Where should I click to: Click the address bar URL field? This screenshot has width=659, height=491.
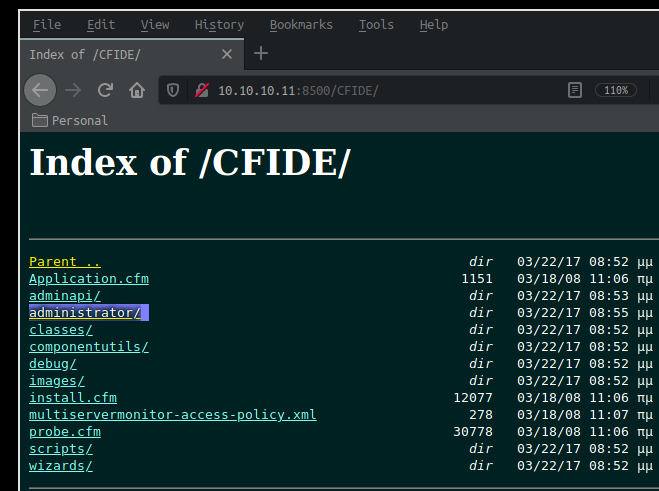[380, 90]
